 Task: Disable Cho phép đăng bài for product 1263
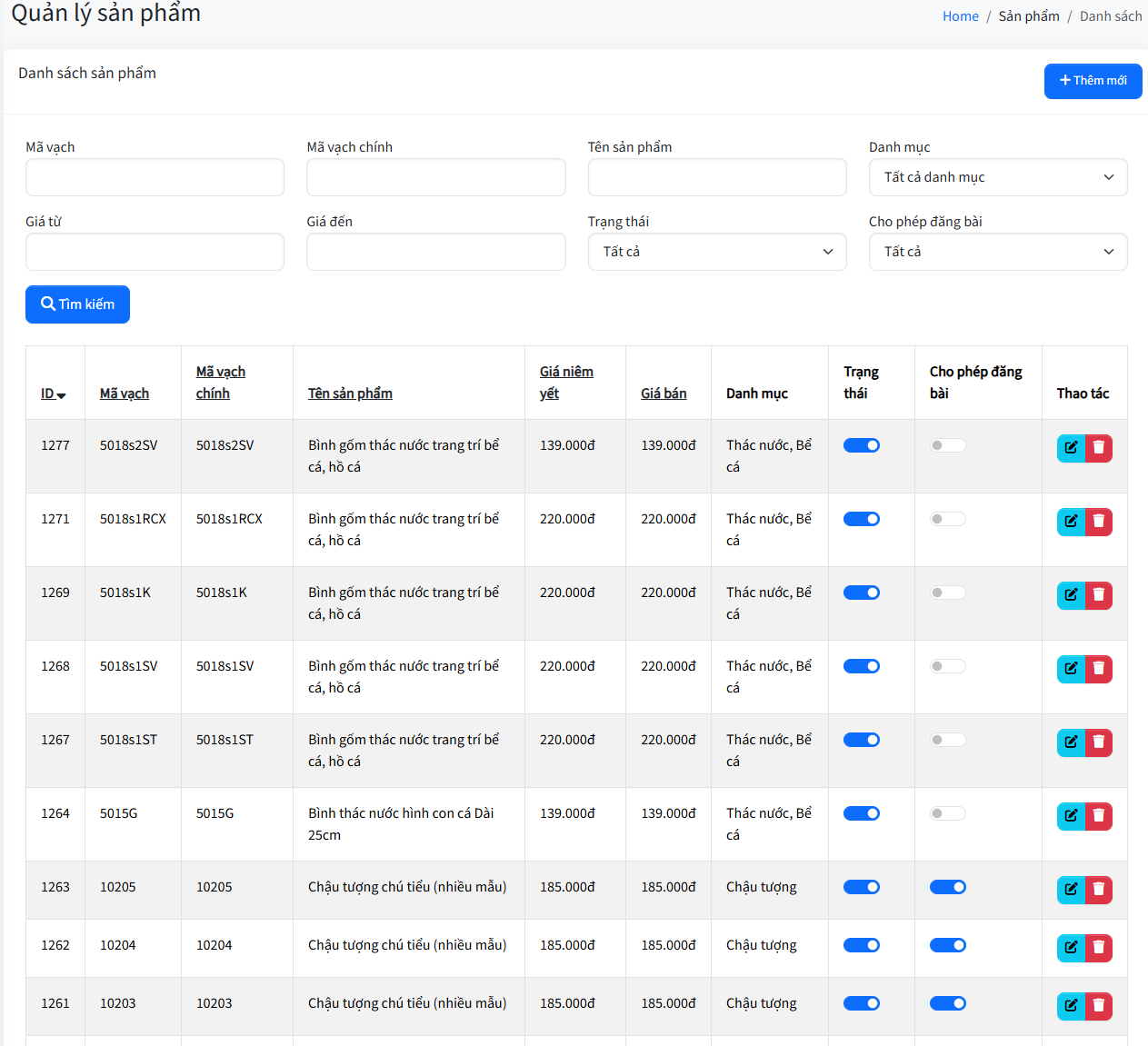(x=948, y=887)
